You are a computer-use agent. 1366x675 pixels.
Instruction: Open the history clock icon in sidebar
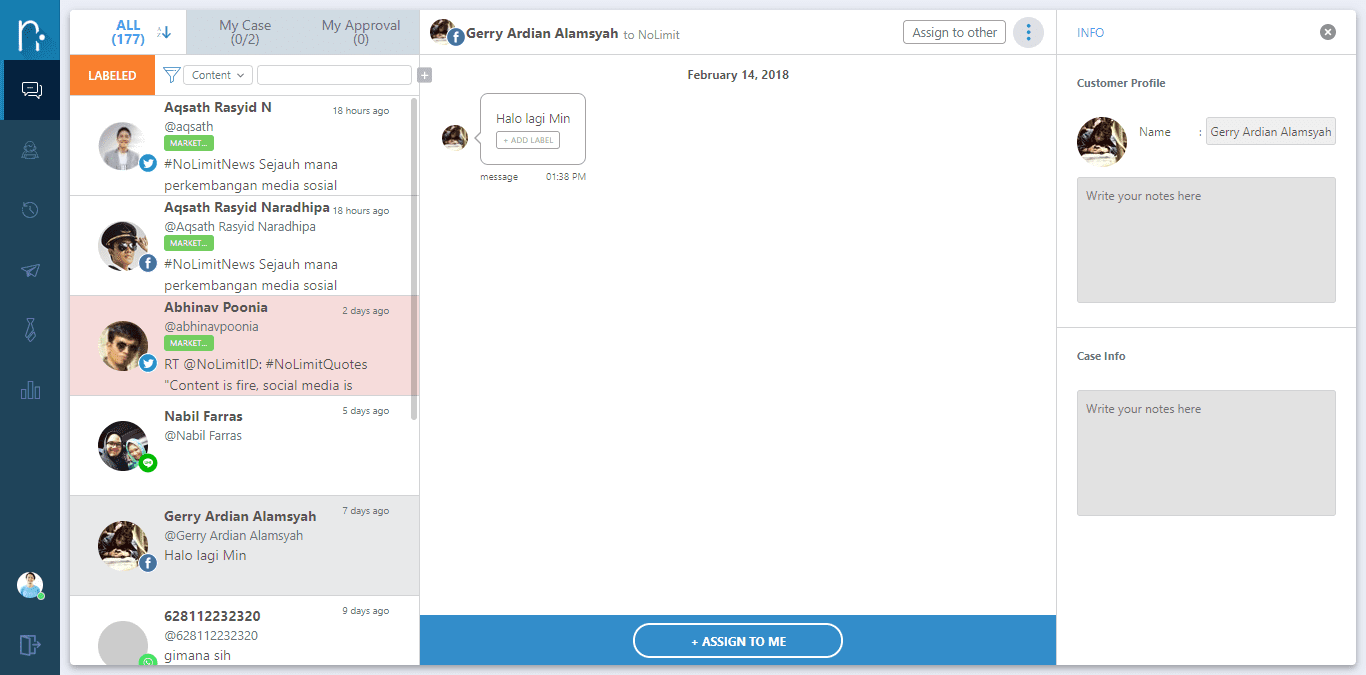click(x=31, y=210)
